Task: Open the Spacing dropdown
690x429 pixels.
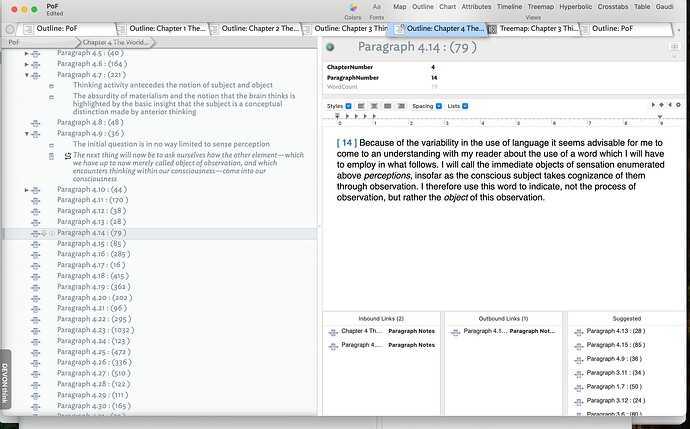Action: pyautogui.click(x=426, y=106)
